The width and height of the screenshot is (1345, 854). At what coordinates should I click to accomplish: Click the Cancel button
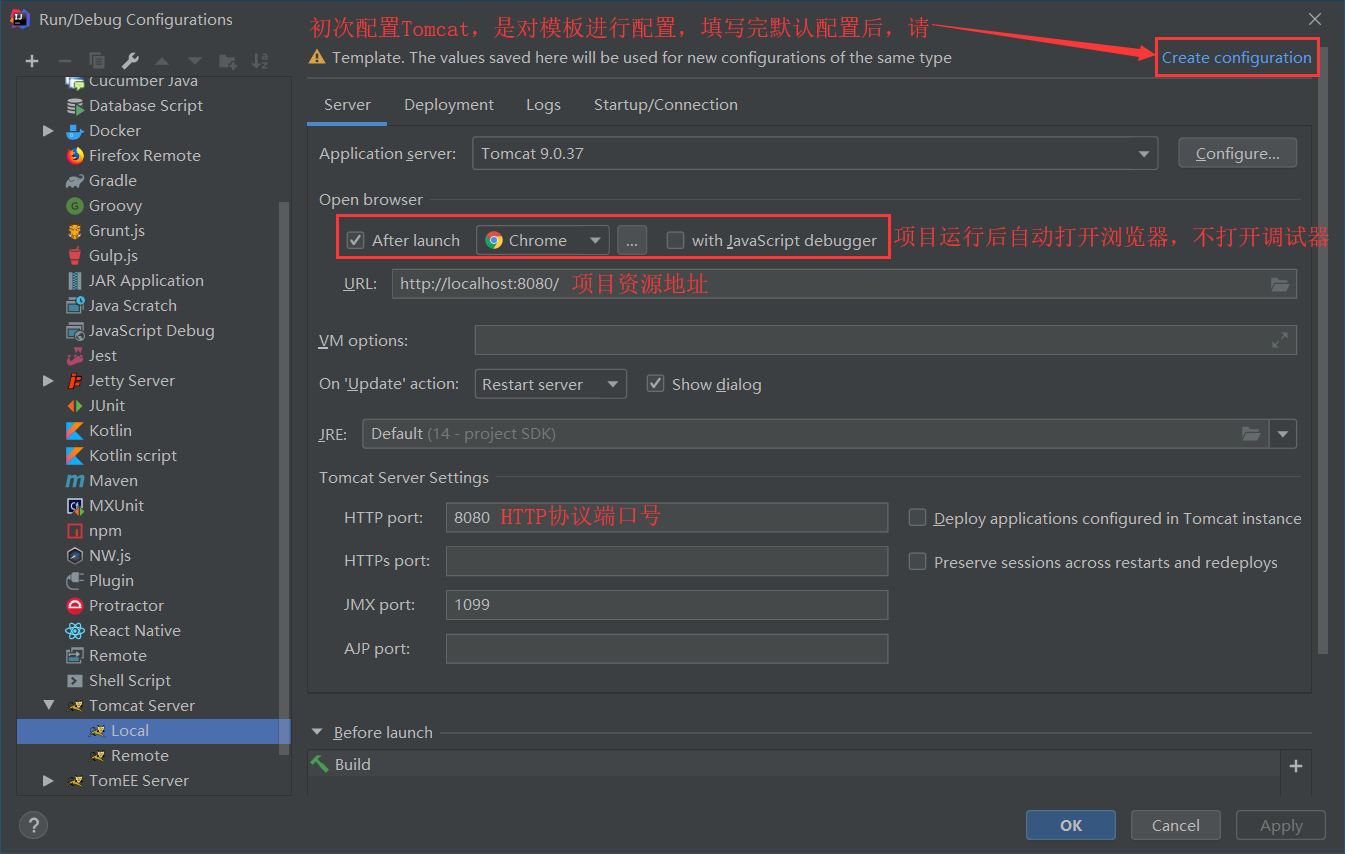1176,825
